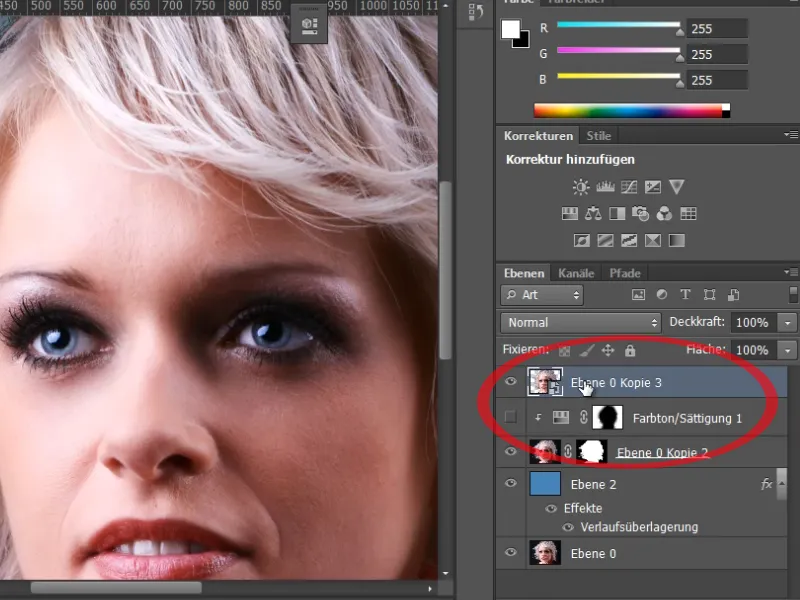800x600 pixels.
Task: Add a Threshold adjustment
Action: click(x=629, y=240)
